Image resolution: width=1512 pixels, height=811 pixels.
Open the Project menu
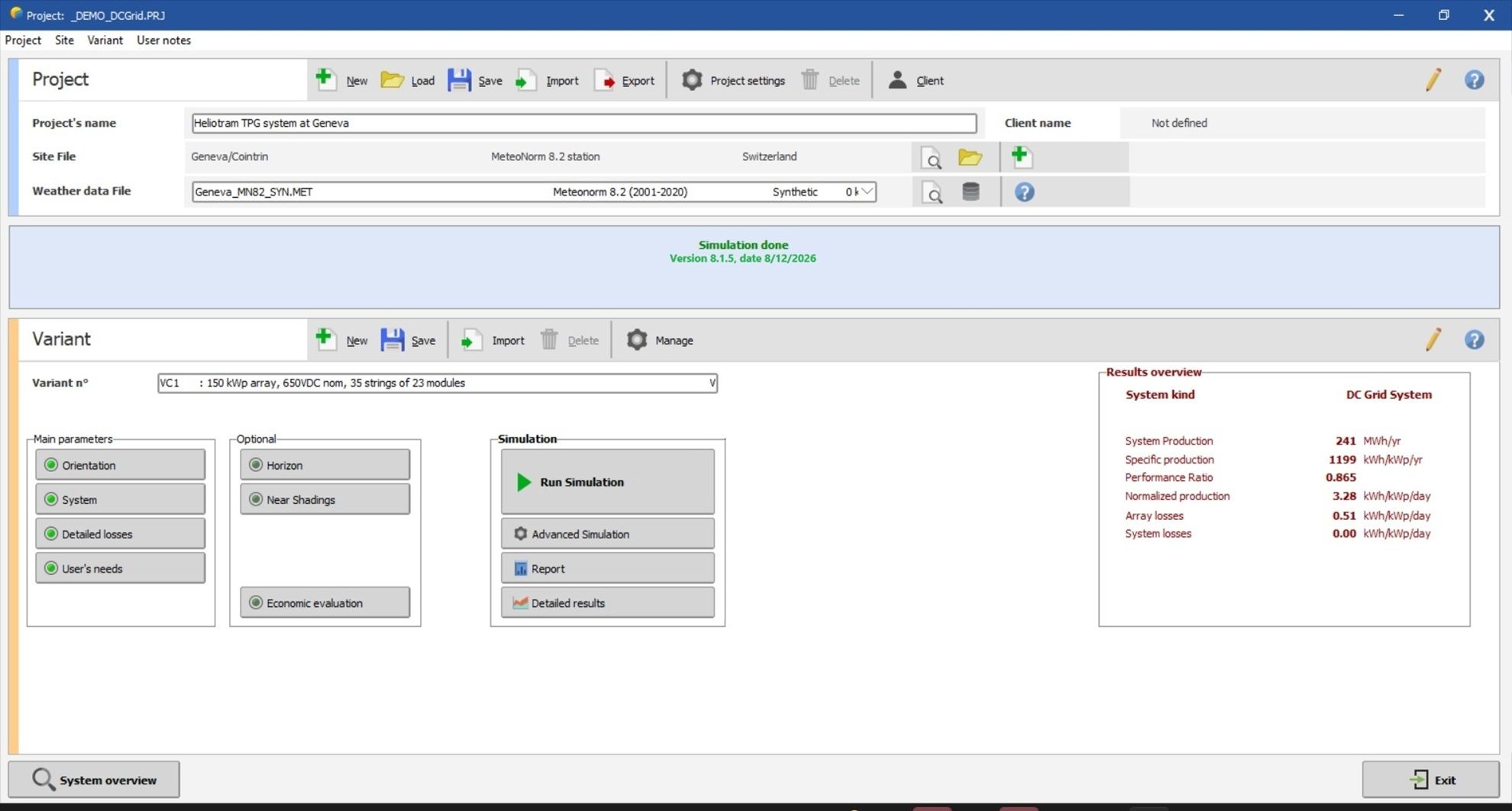(23, 40)
